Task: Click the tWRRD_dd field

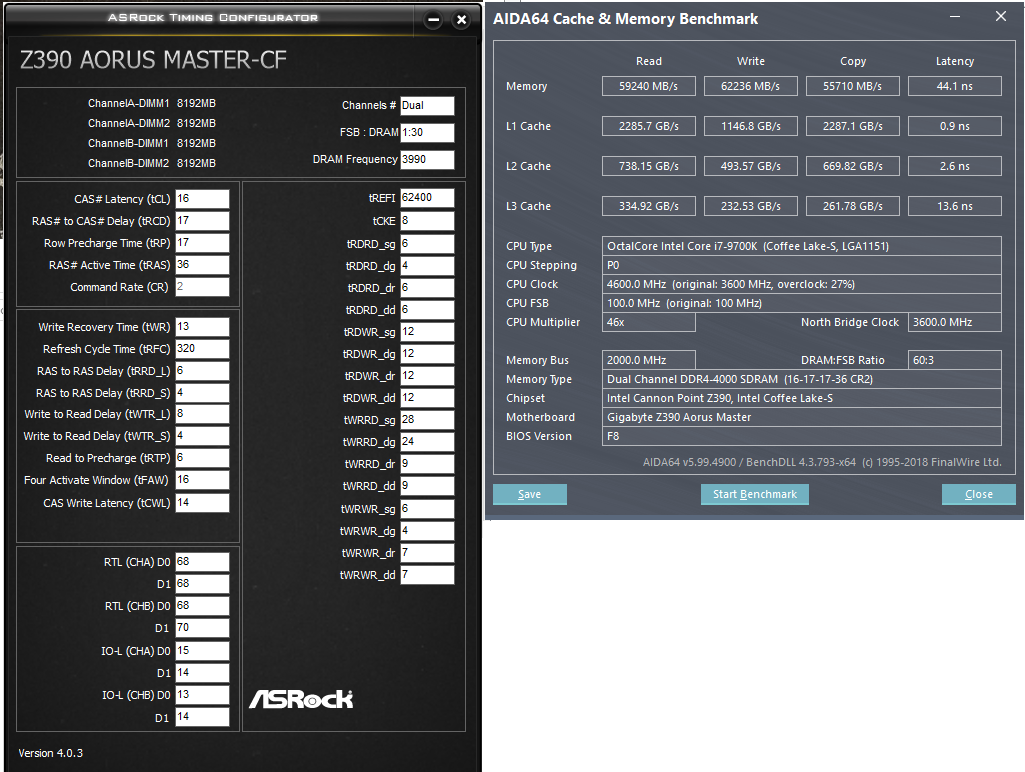Action: tap(428, 486)
